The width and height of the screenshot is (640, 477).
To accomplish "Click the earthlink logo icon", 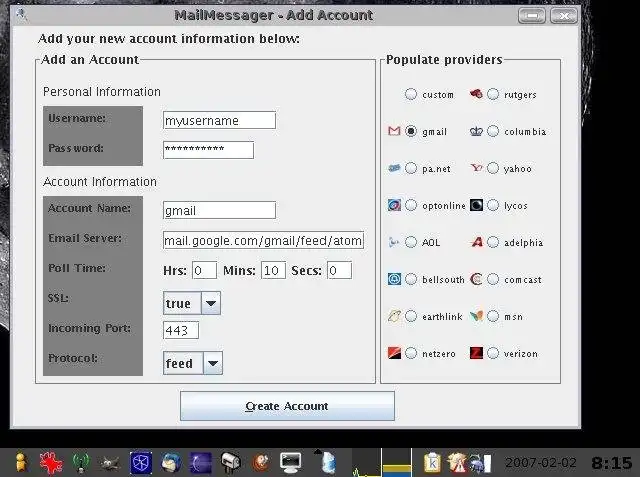I will [394, 316].
